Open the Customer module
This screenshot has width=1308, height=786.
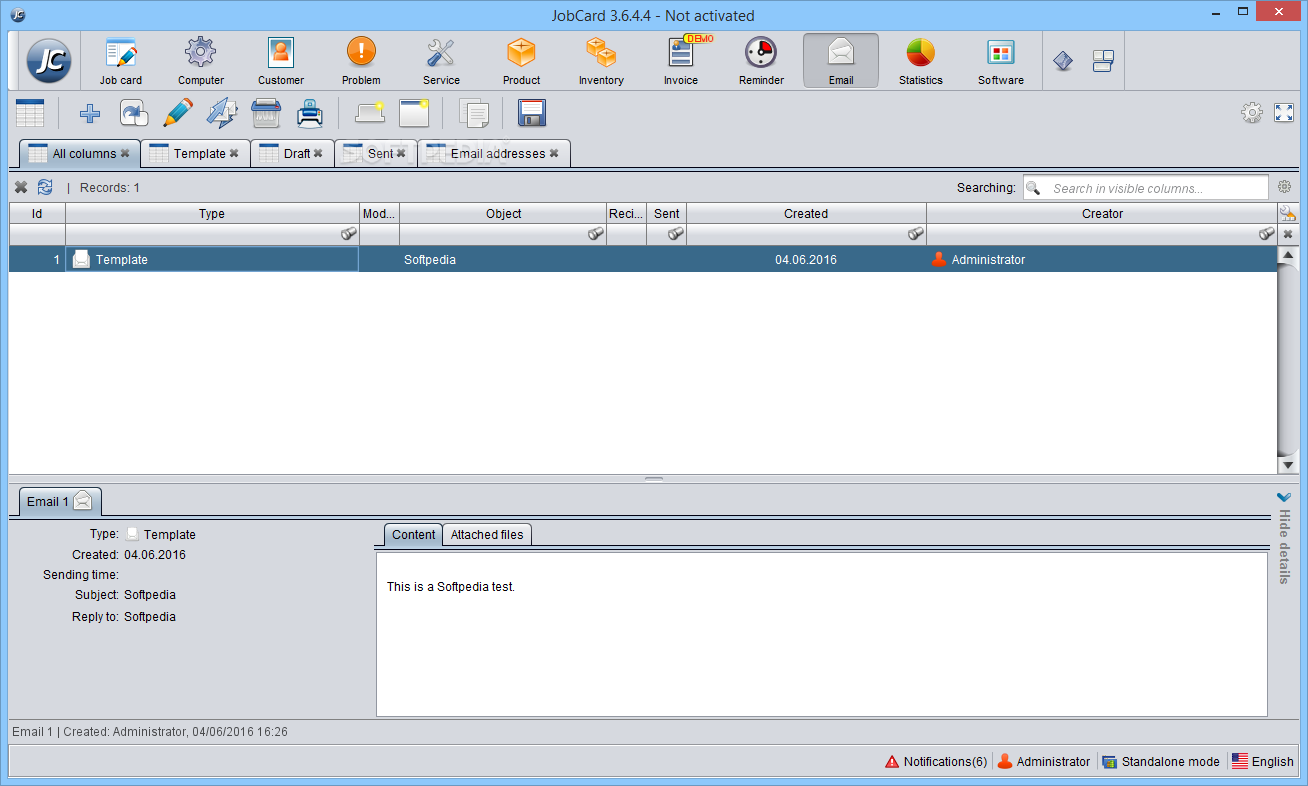point(281,61)
